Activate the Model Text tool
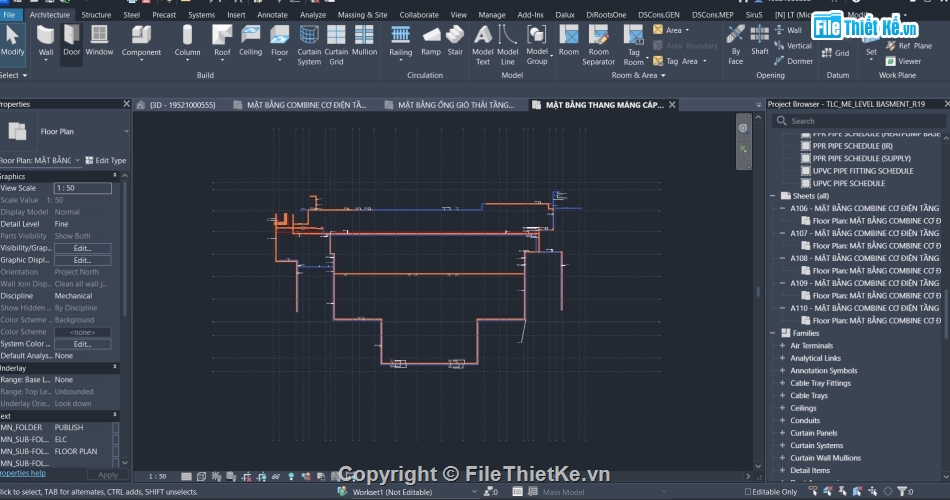 [x=483, y=45]
